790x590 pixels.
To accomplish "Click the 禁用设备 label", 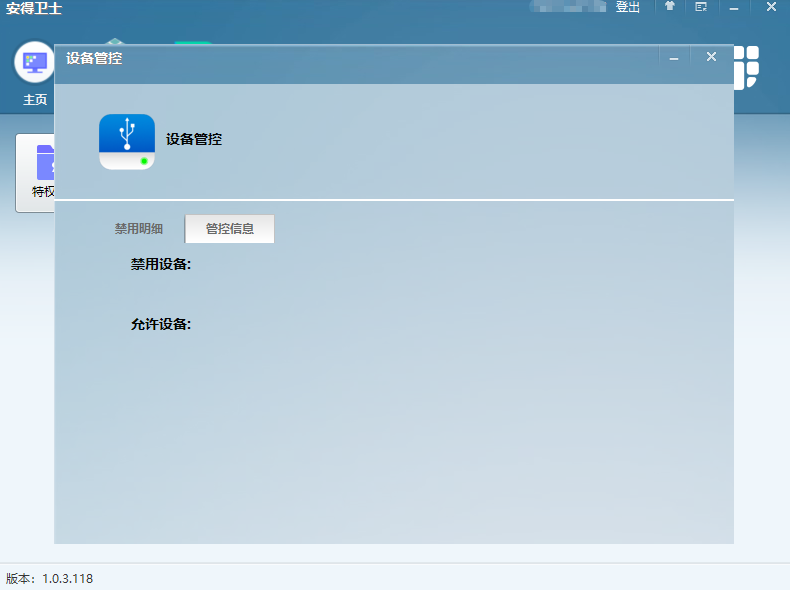I will (161, 265).
